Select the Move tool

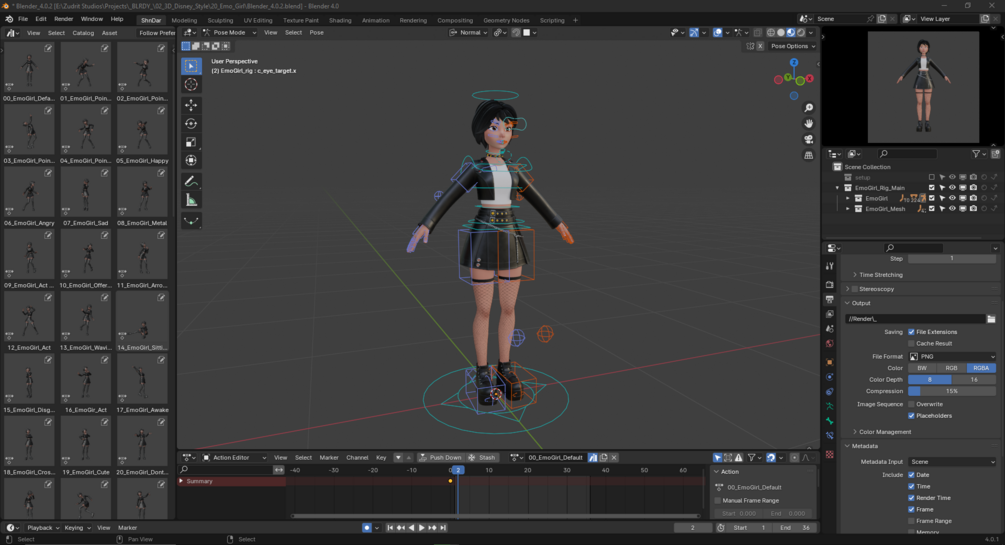click(191, 105)
